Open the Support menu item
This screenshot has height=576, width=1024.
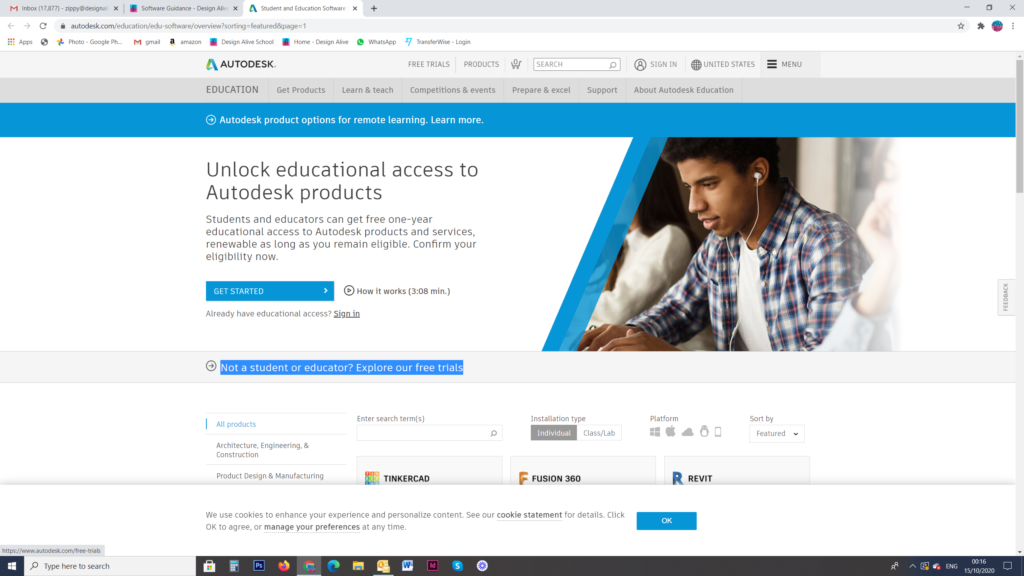pyautogui.click(x=601, y=90)
